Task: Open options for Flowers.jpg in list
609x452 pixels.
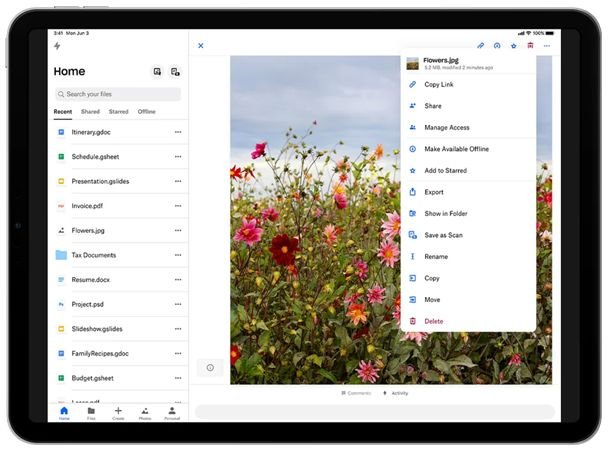Action: pyautogui.click(x=178, y=230)
